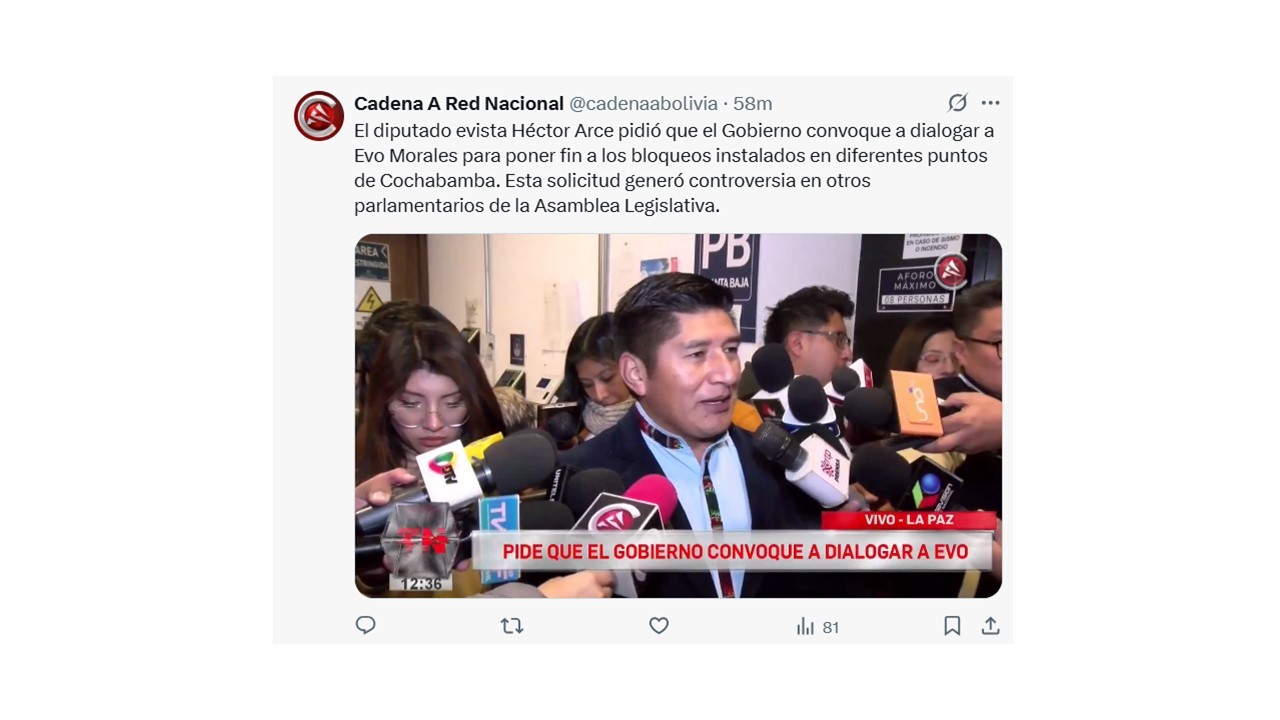Repost using the retweet arrows icon

tap(512, 626)
